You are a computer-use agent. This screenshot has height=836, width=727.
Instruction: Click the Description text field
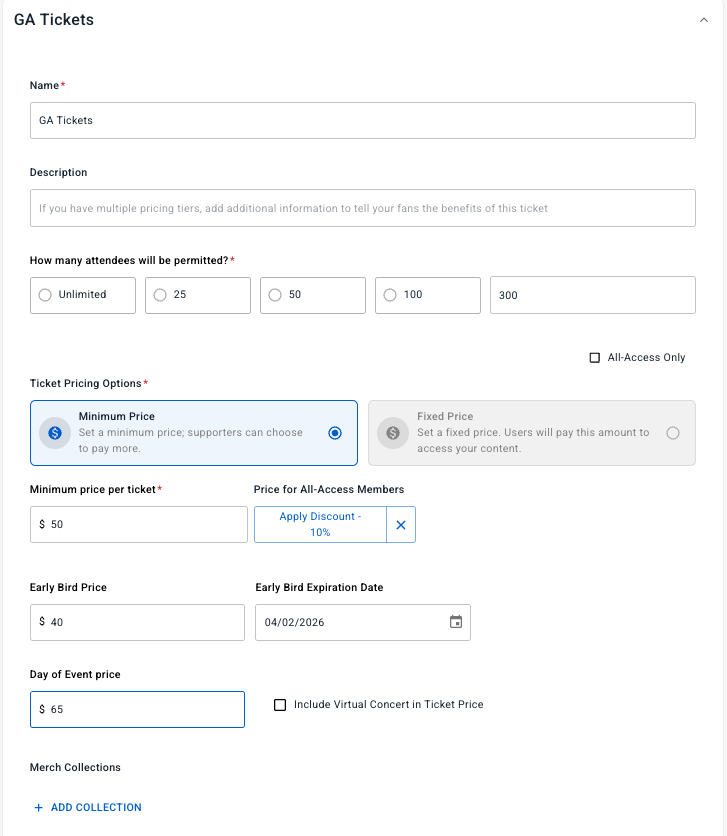362,208
